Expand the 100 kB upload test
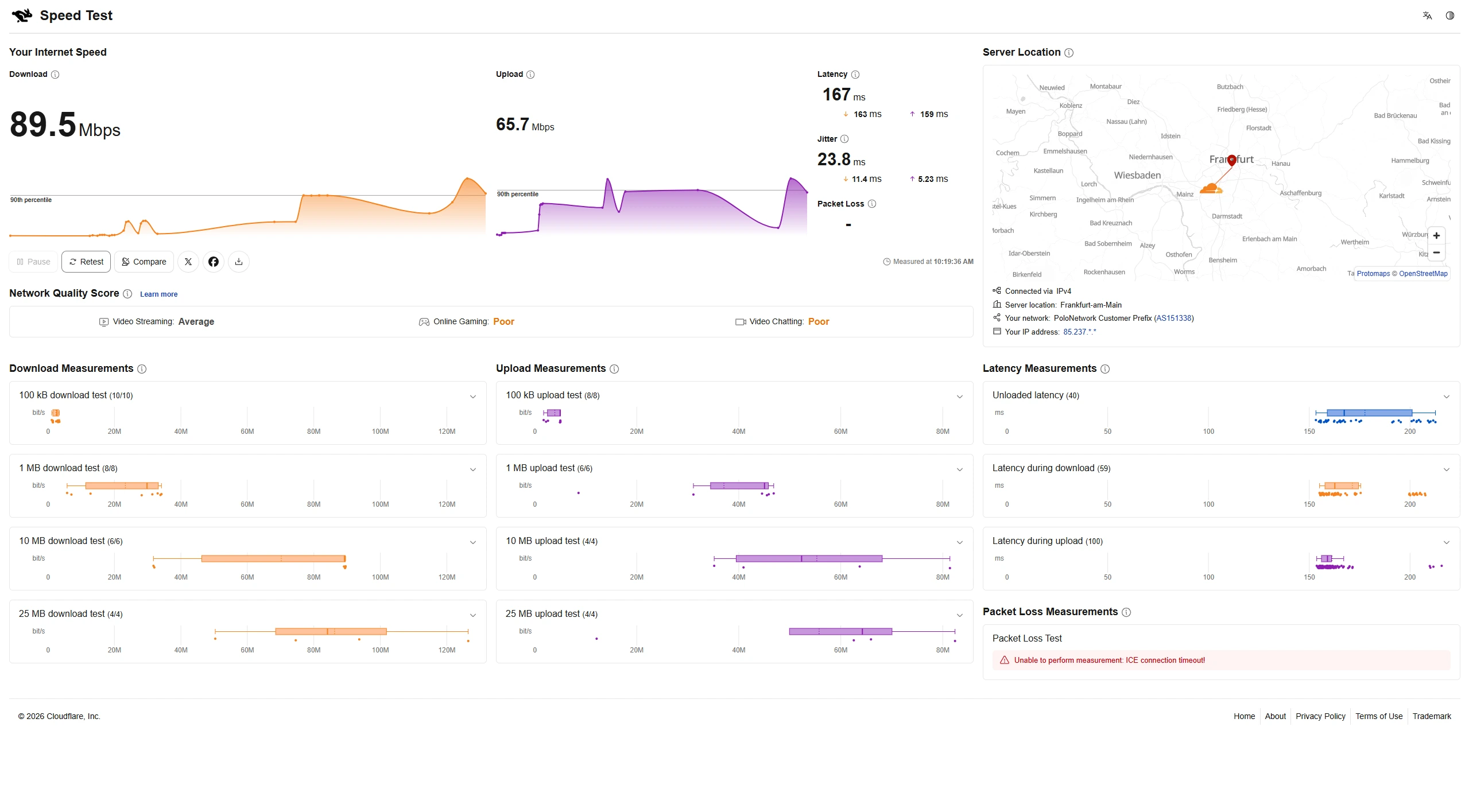 pos(960,397)
